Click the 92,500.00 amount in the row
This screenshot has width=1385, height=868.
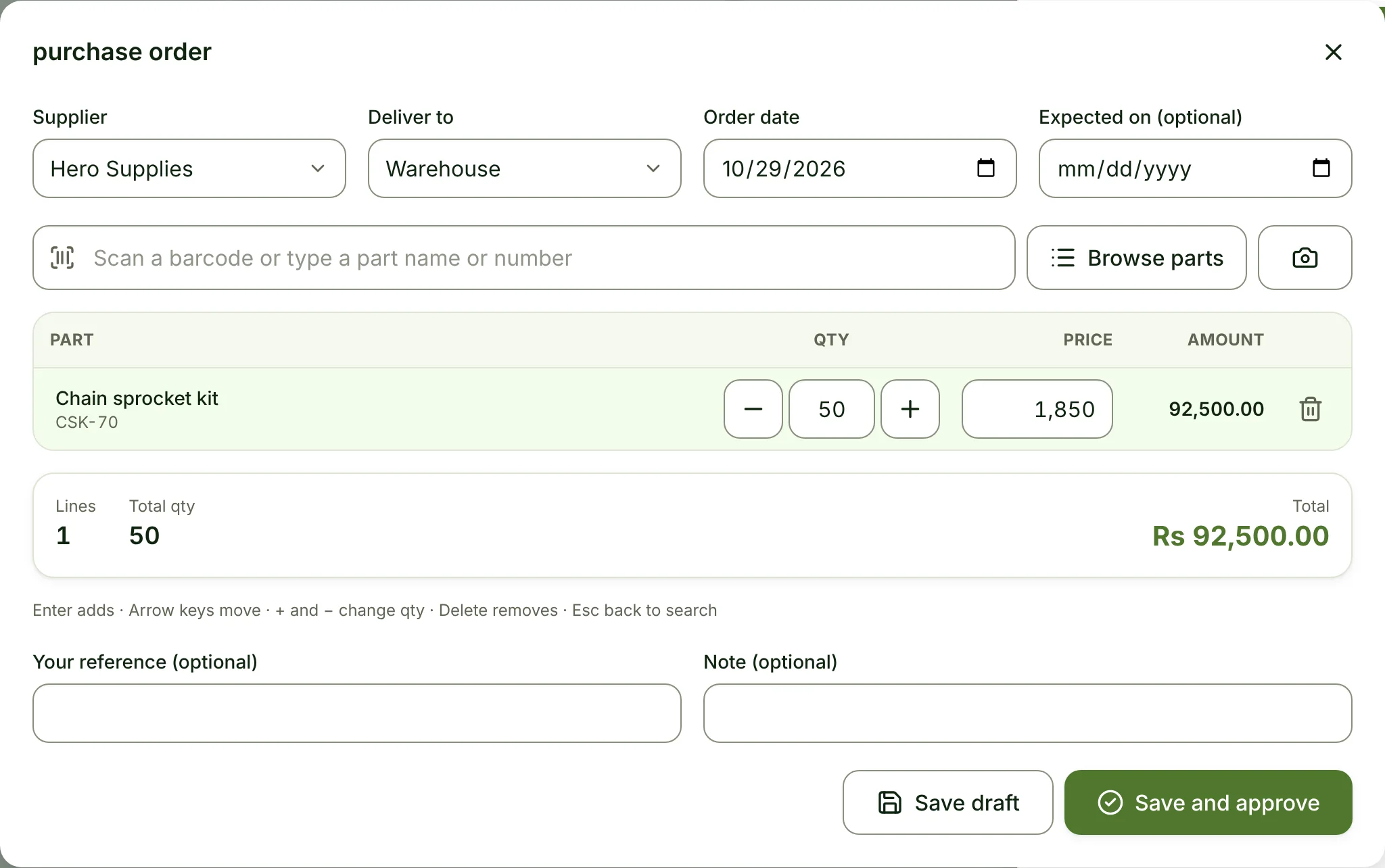tap(1217, 409)
